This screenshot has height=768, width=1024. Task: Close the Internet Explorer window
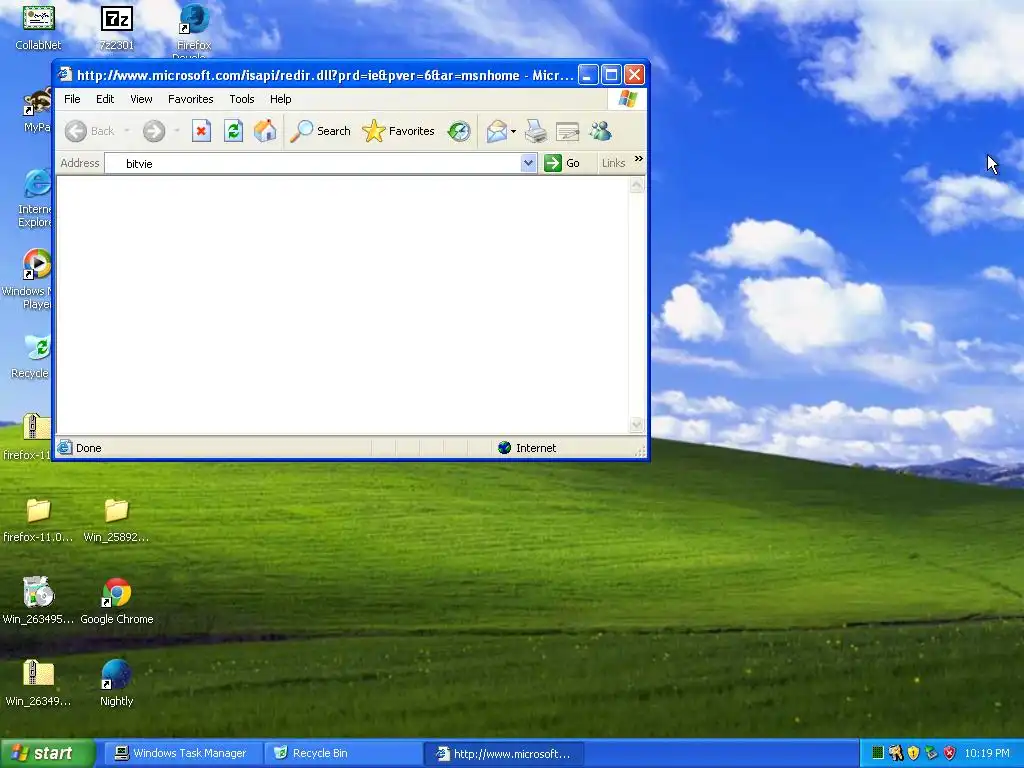[634, 75]
